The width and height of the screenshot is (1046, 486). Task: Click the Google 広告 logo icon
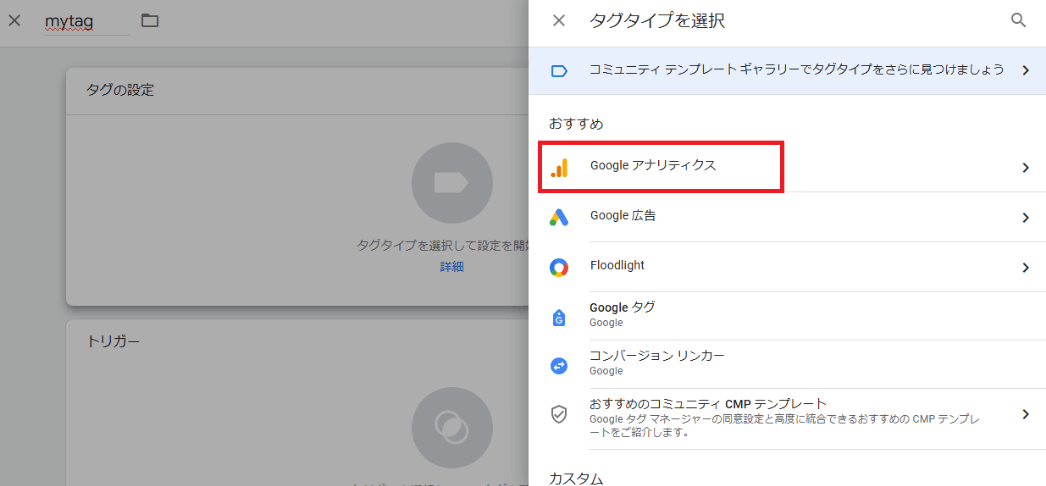point(559,217)
